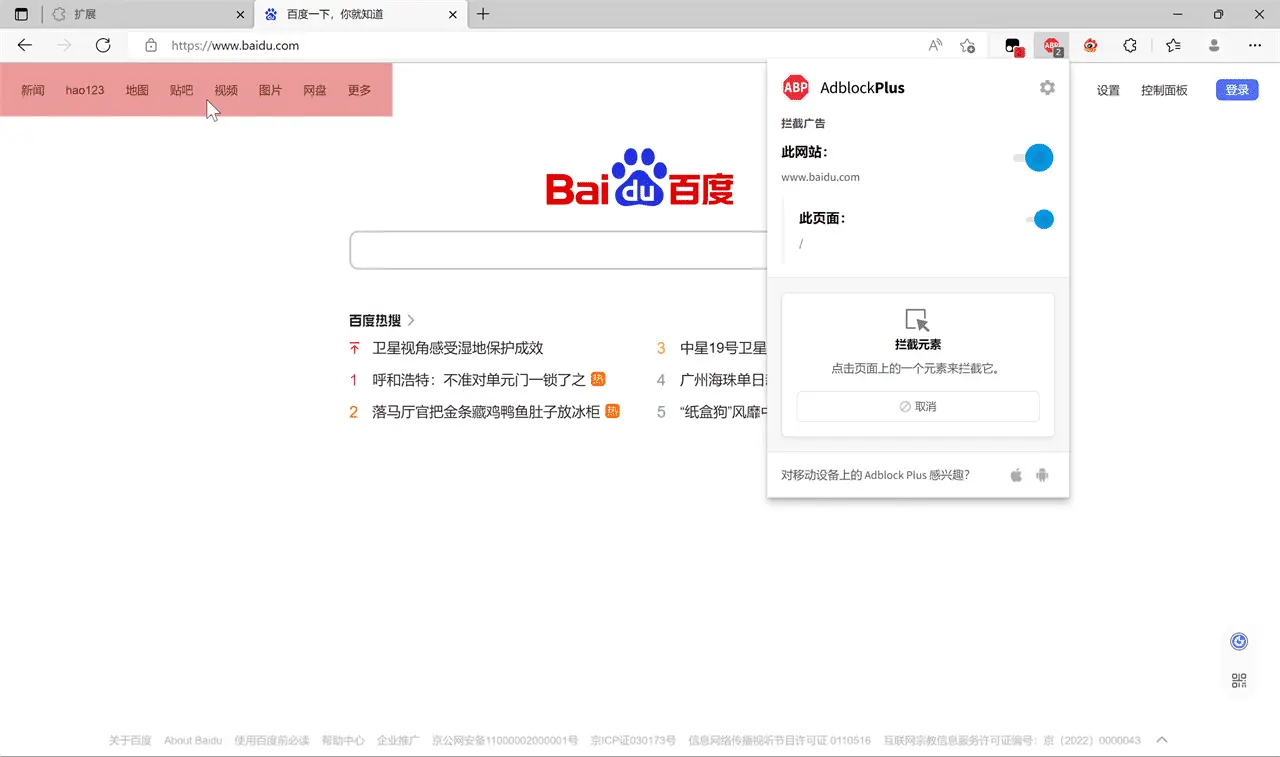
Task: Click the 取消 button in block element
Action: (x=917, y=407)
